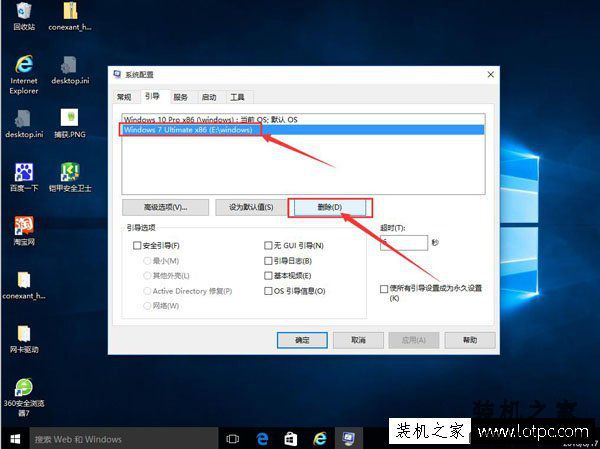Switch to the 引导 tab
This screenshot has height=449, width=600.
pos(152,96)
